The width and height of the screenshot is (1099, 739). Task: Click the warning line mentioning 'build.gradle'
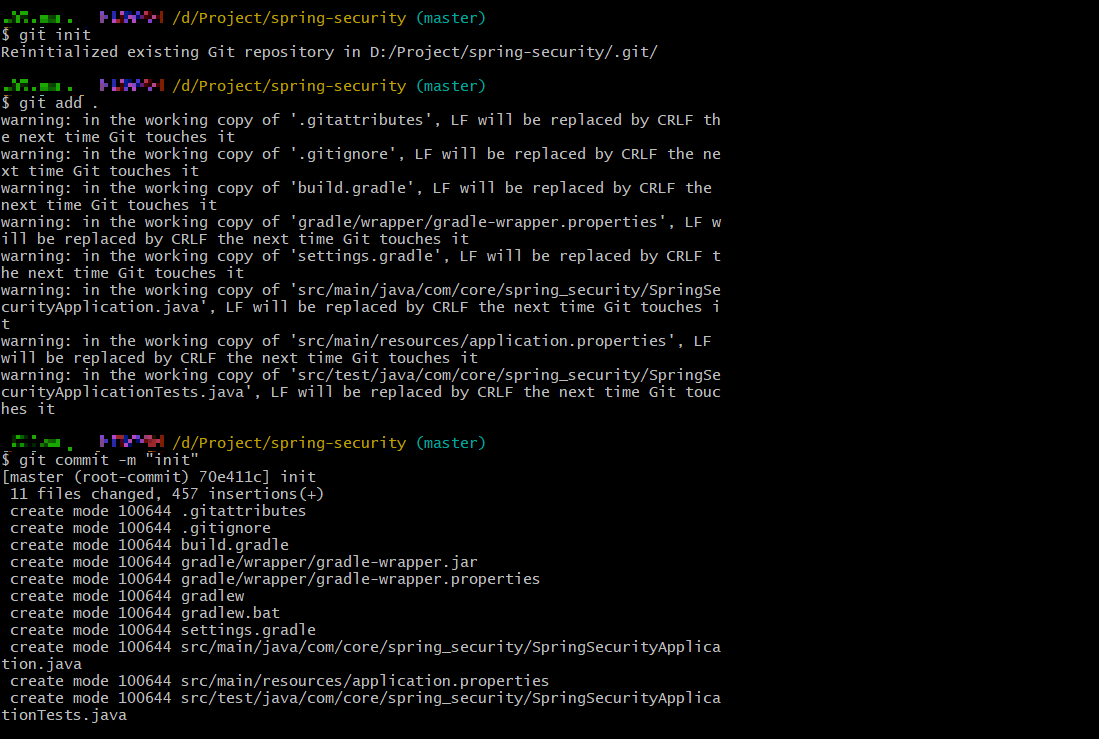click(x=357, y=188)
